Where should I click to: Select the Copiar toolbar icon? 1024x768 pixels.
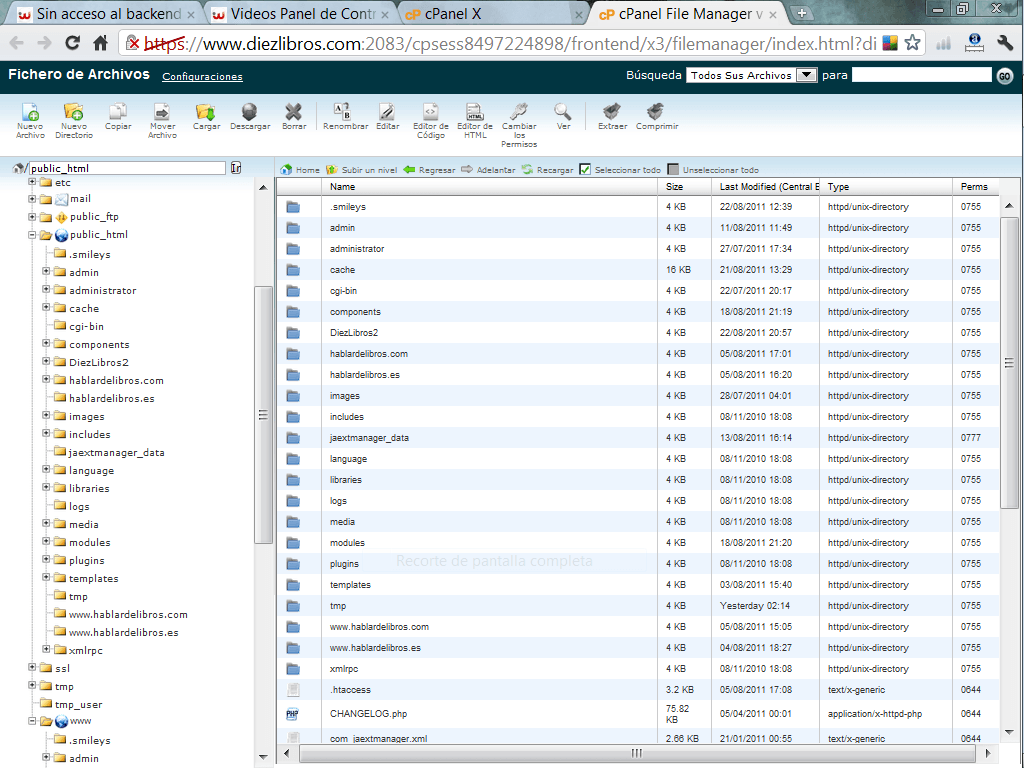click(118, 117)
